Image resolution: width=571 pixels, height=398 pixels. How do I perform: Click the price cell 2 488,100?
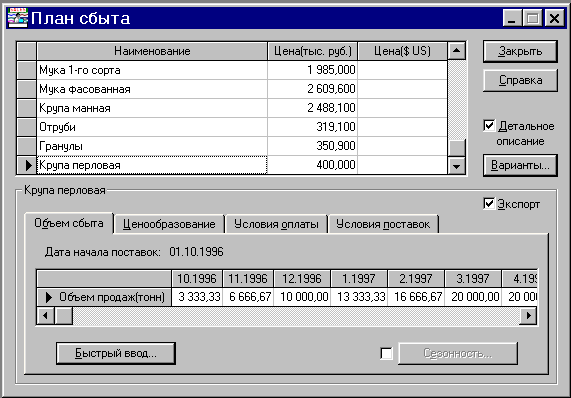(x=312, y=108)
